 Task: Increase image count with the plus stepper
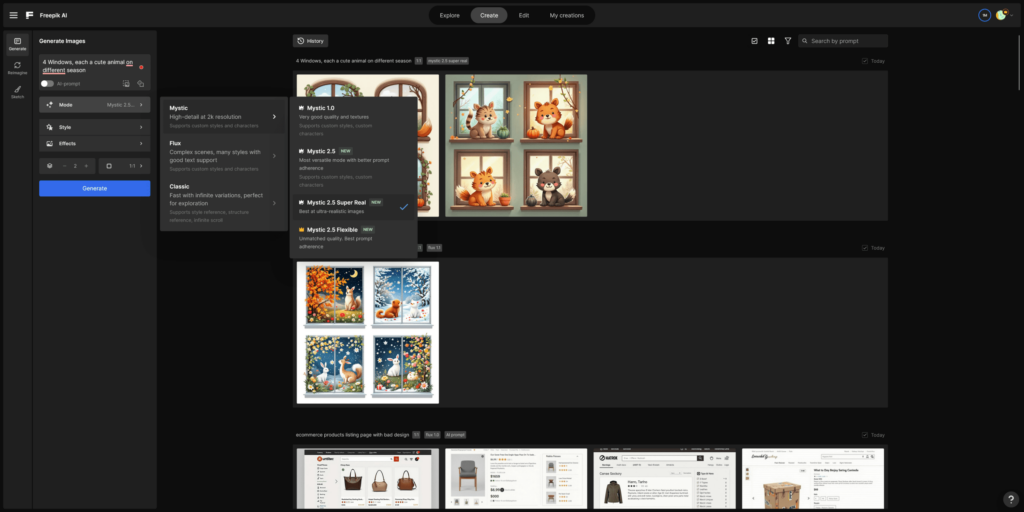click(x=86, y=165)
